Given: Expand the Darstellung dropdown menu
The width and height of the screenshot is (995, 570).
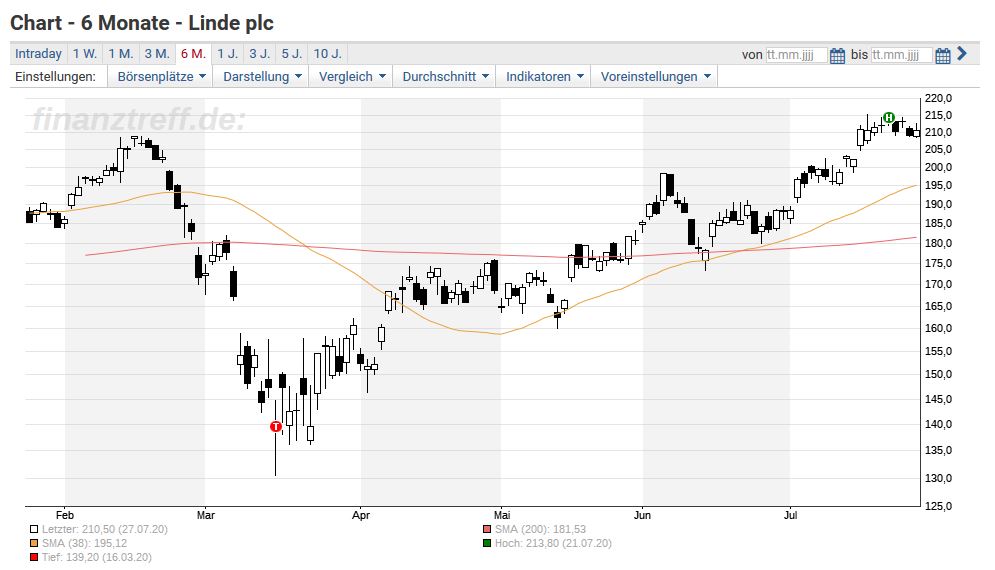Looking at the screenshot, I should pos(261,77).
